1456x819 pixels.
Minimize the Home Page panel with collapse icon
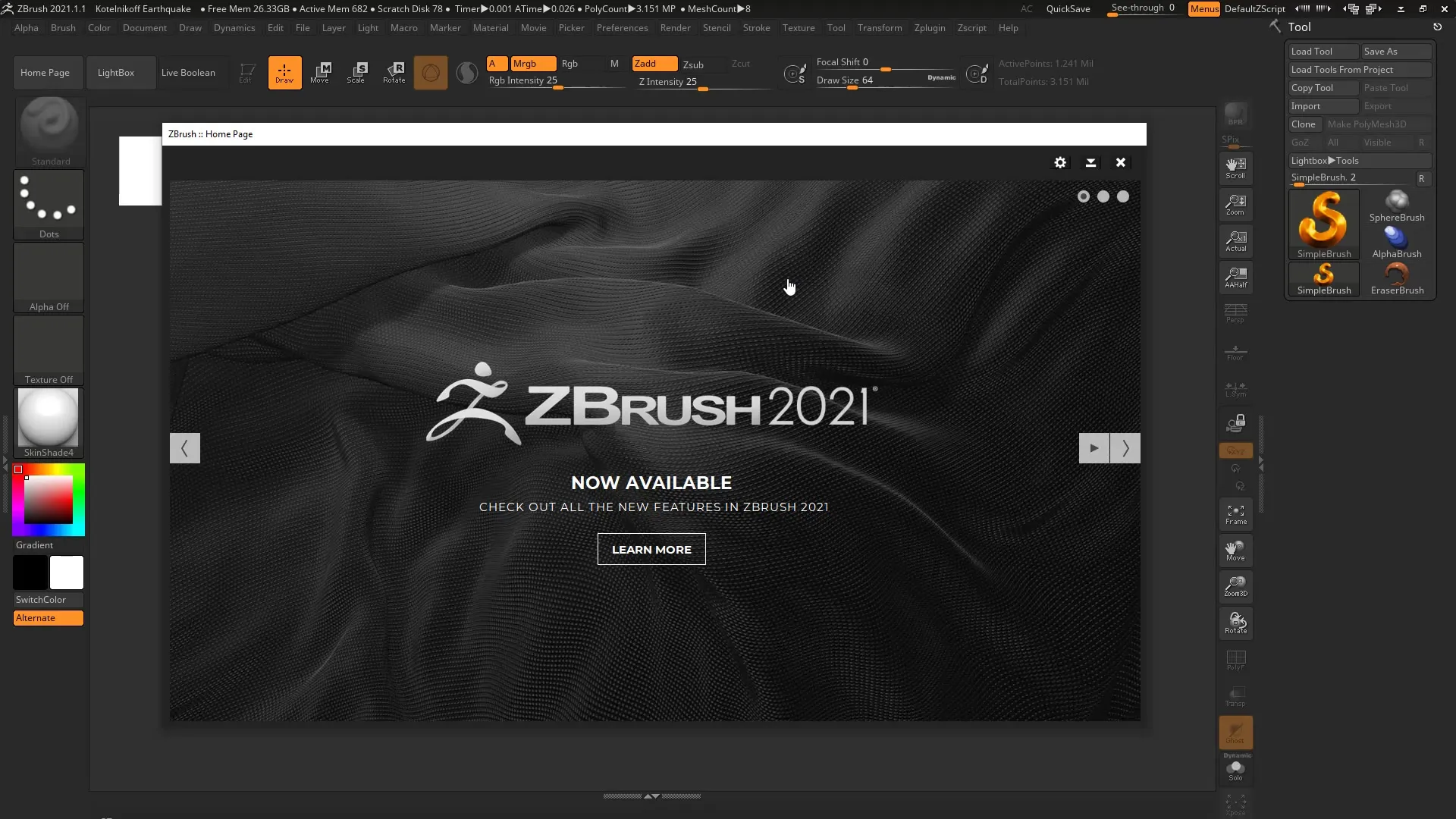coord(1090,162)
